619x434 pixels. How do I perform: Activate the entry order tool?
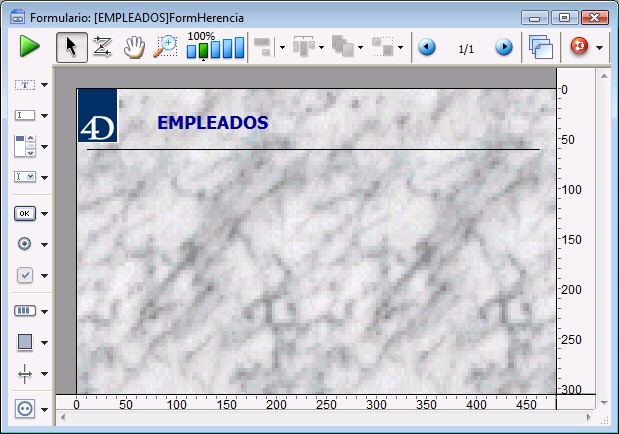[102, 46]
